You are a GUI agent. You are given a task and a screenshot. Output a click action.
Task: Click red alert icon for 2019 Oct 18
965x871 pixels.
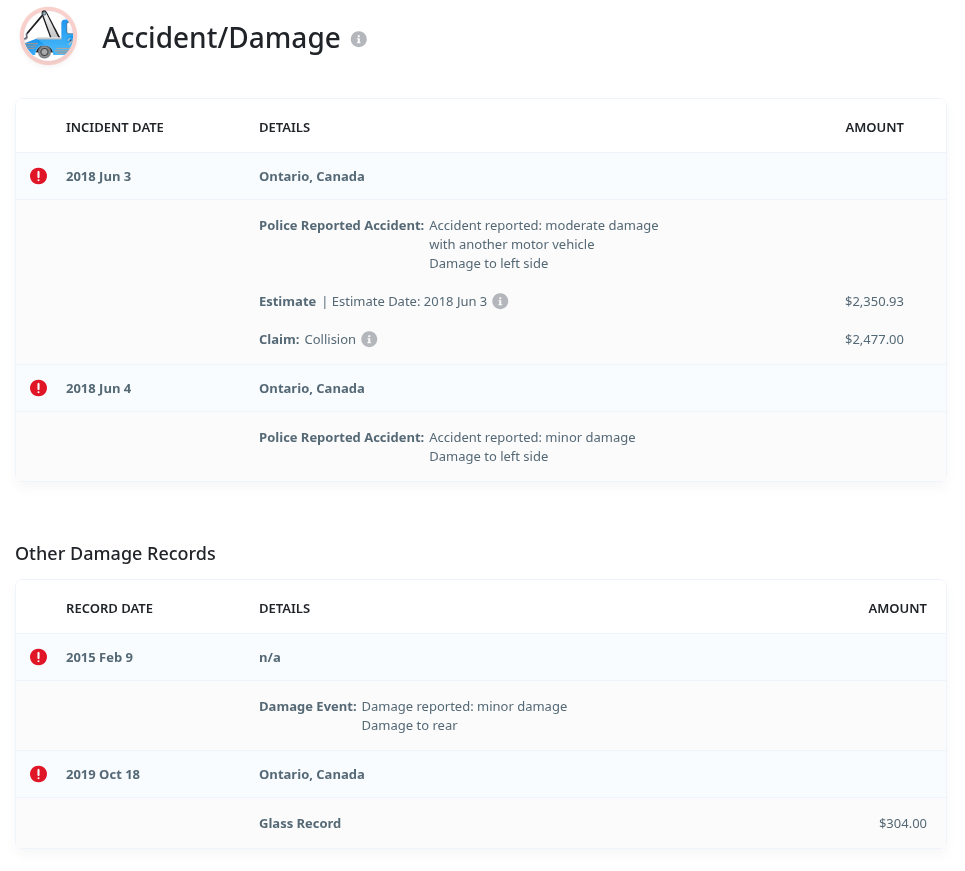point(39,774)
